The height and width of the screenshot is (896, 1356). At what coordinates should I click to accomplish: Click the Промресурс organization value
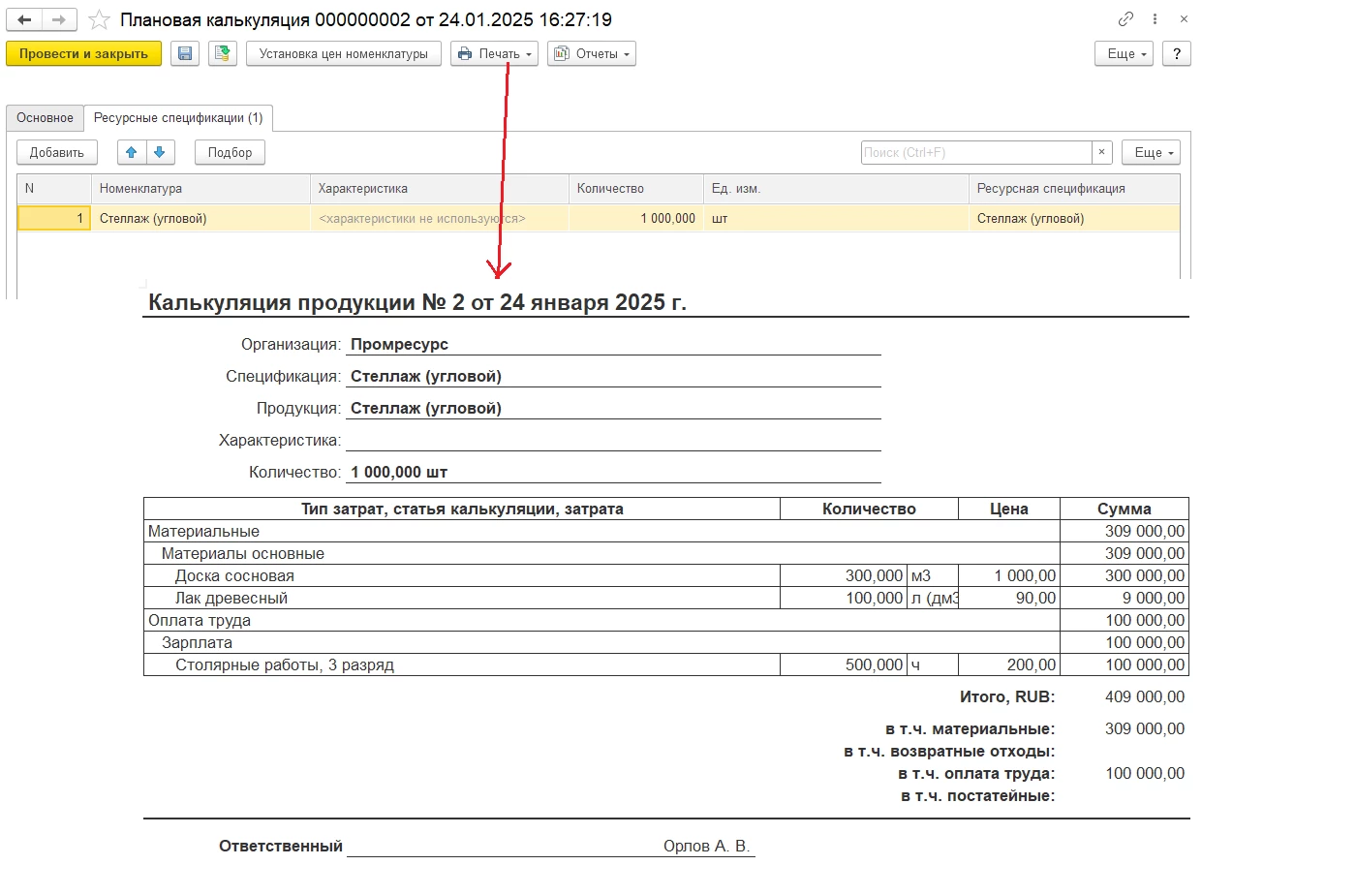click(x=399, y=344)
